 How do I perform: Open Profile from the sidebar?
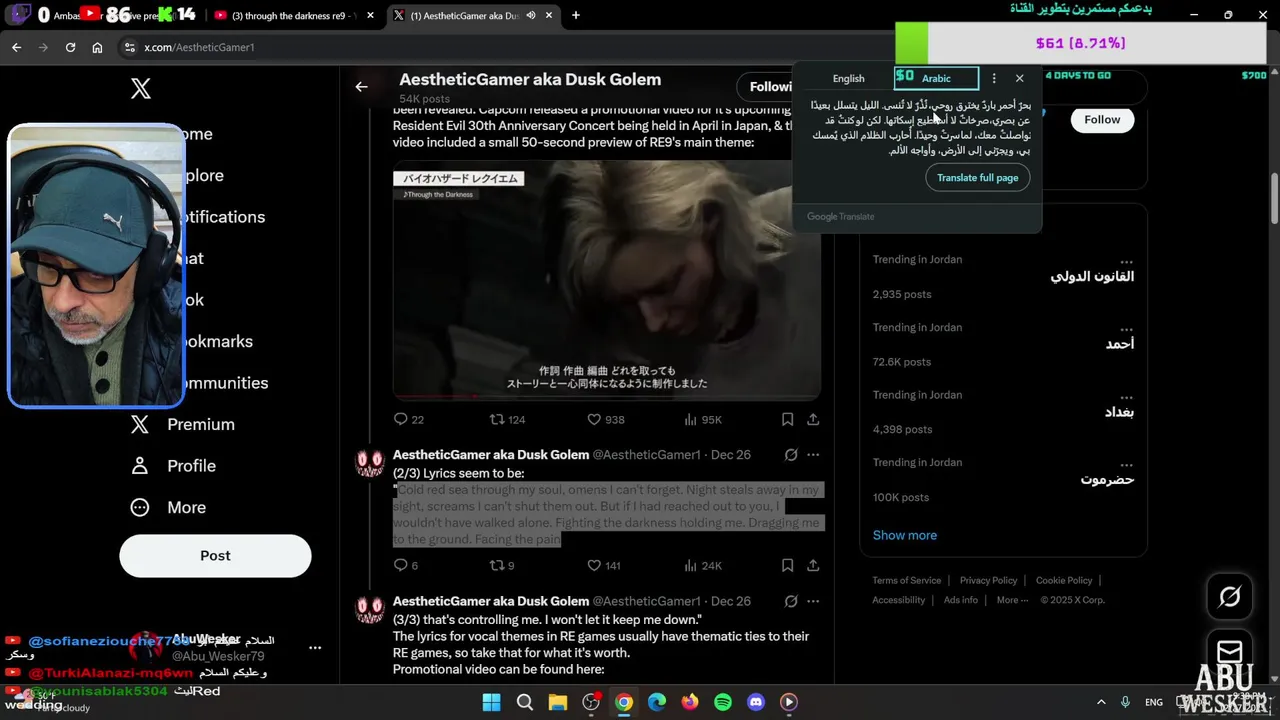(174, 466)
